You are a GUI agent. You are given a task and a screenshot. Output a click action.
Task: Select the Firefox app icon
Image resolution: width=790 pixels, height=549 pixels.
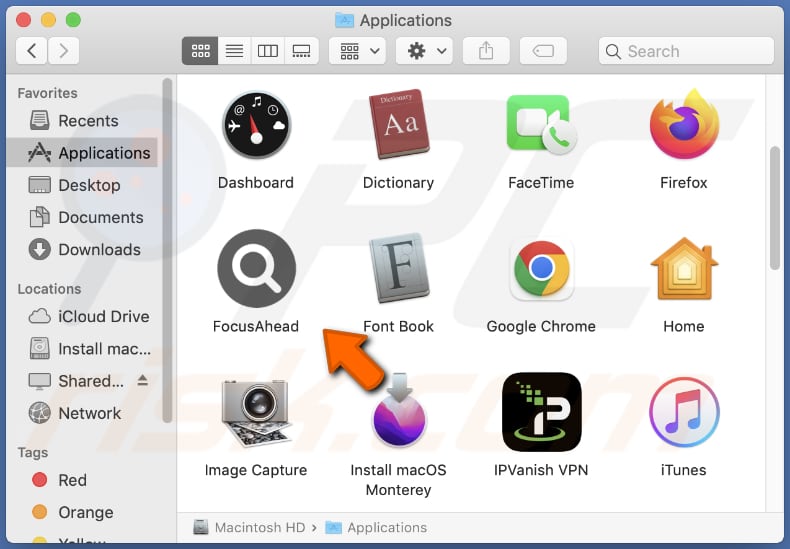[684, 124]
